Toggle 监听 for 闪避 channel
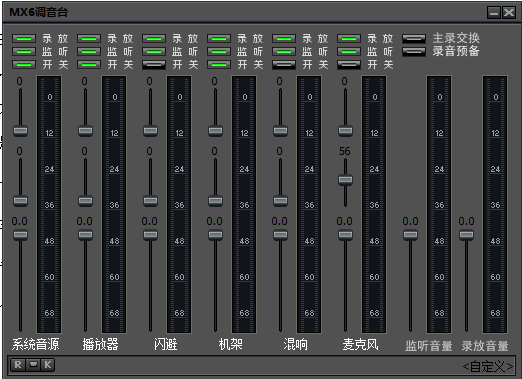Viewport: 522px width, 379px height. 154,52
